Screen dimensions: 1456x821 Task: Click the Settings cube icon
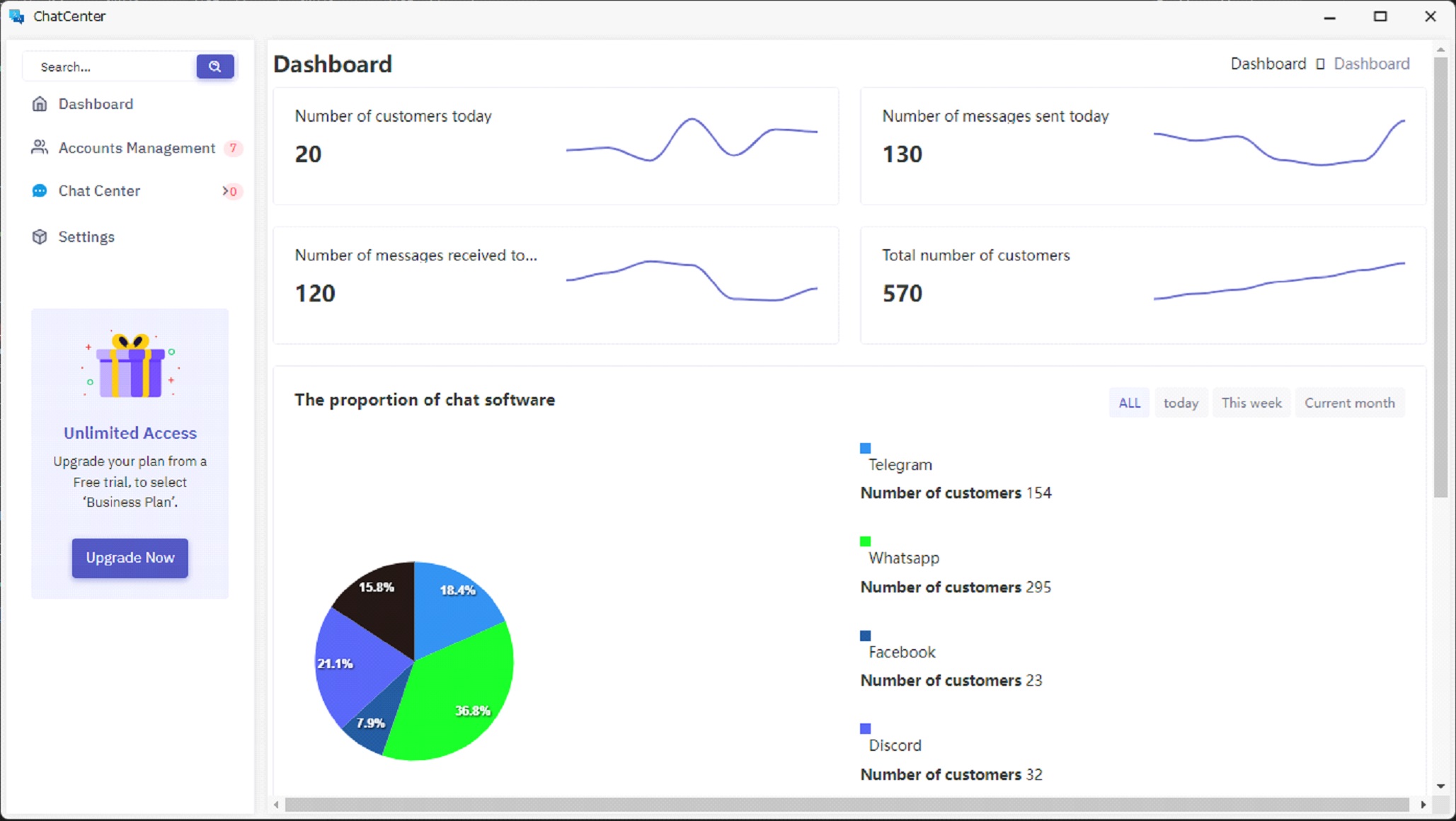coord(40,236)
